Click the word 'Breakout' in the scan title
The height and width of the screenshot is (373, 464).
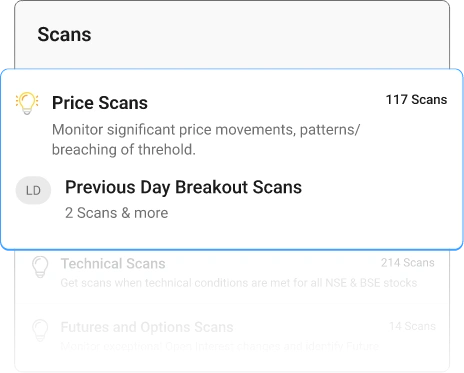(211, 187)
